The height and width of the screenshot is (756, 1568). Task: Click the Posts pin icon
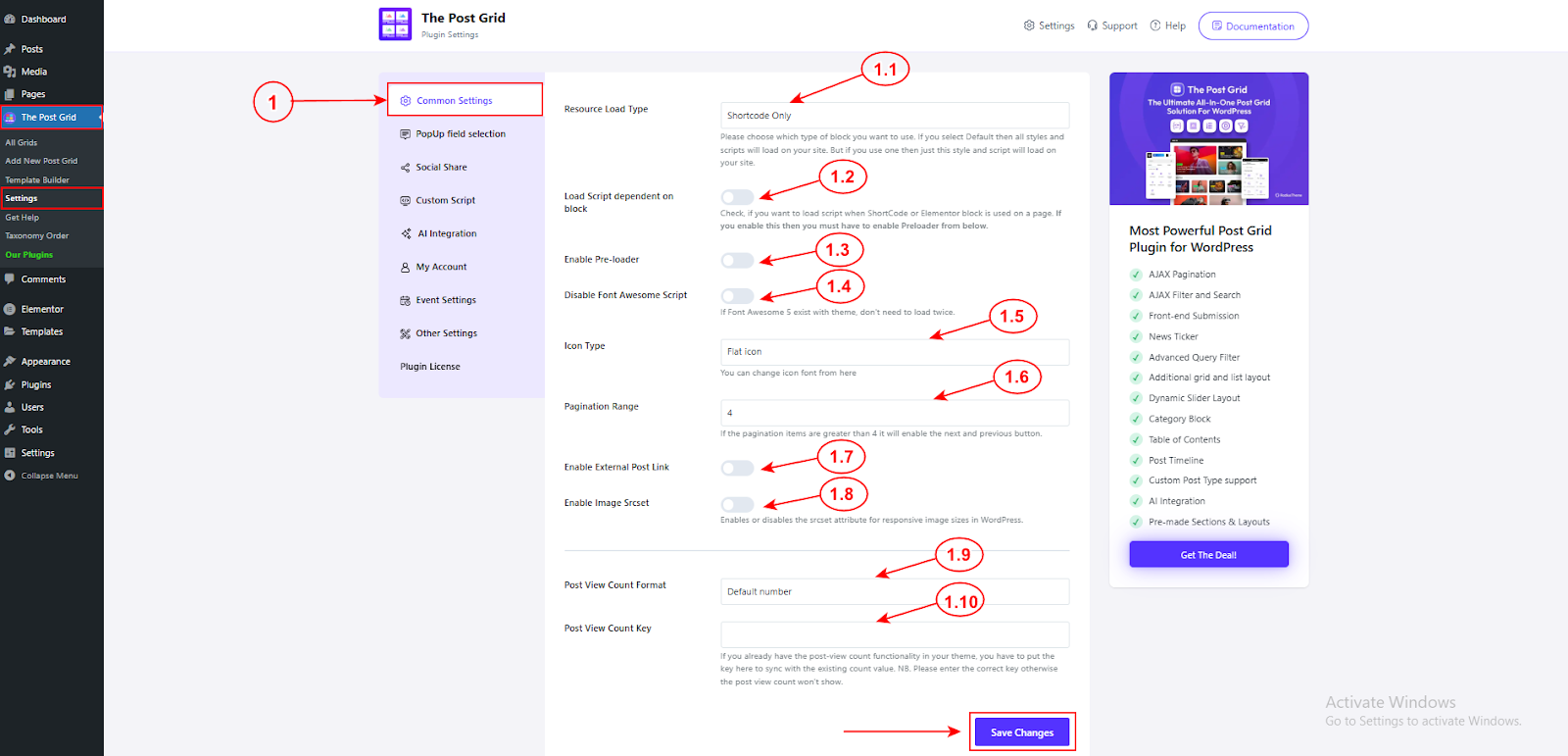10,49
